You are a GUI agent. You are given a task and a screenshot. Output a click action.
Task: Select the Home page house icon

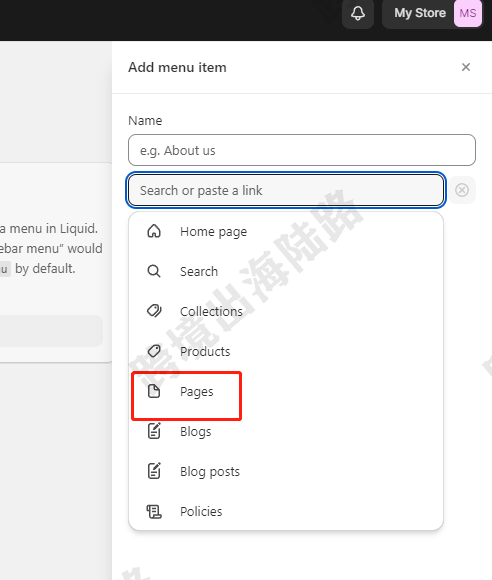154,231
